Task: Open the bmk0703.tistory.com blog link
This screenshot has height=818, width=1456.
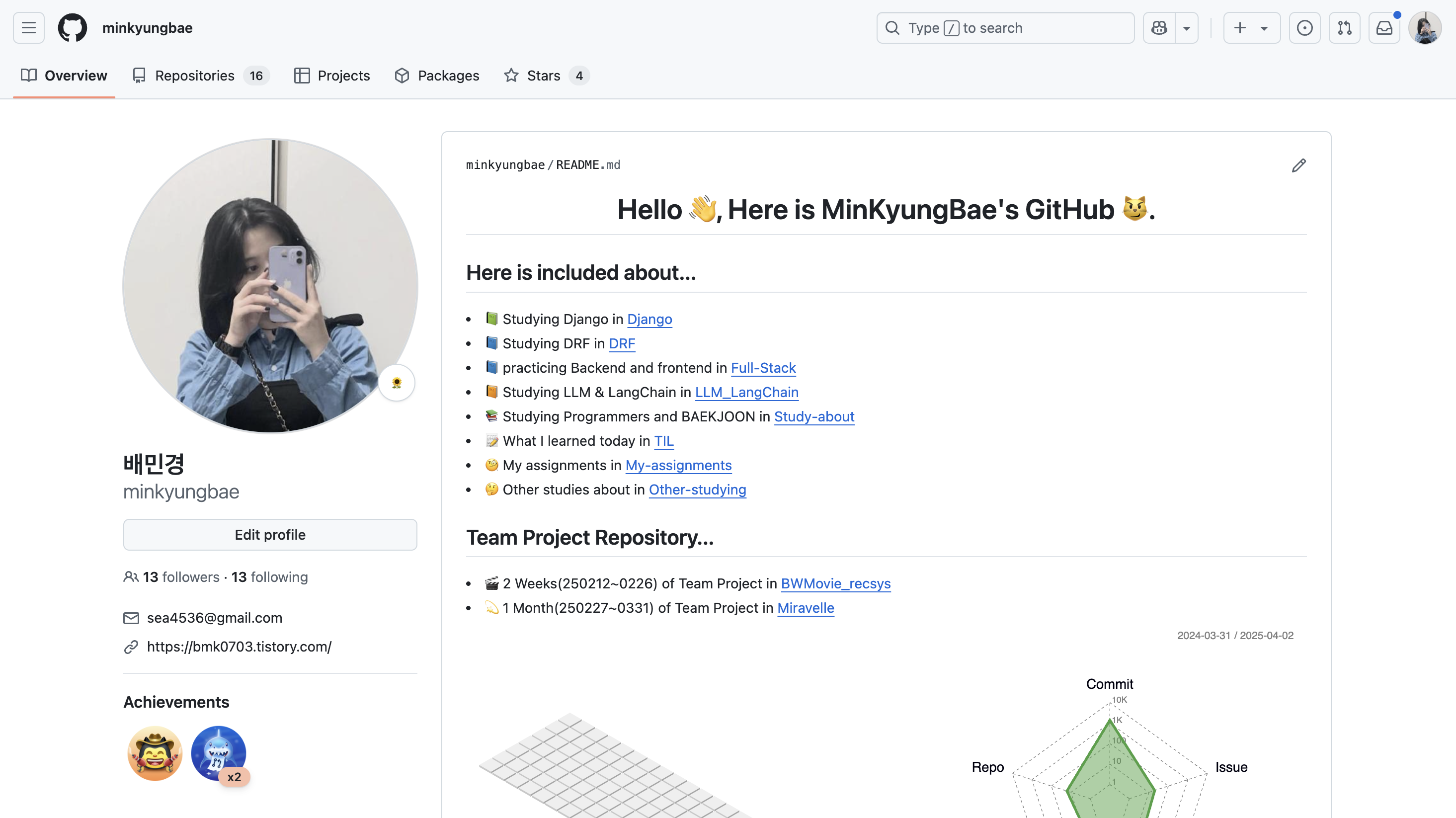Action: tap(239, 647)
